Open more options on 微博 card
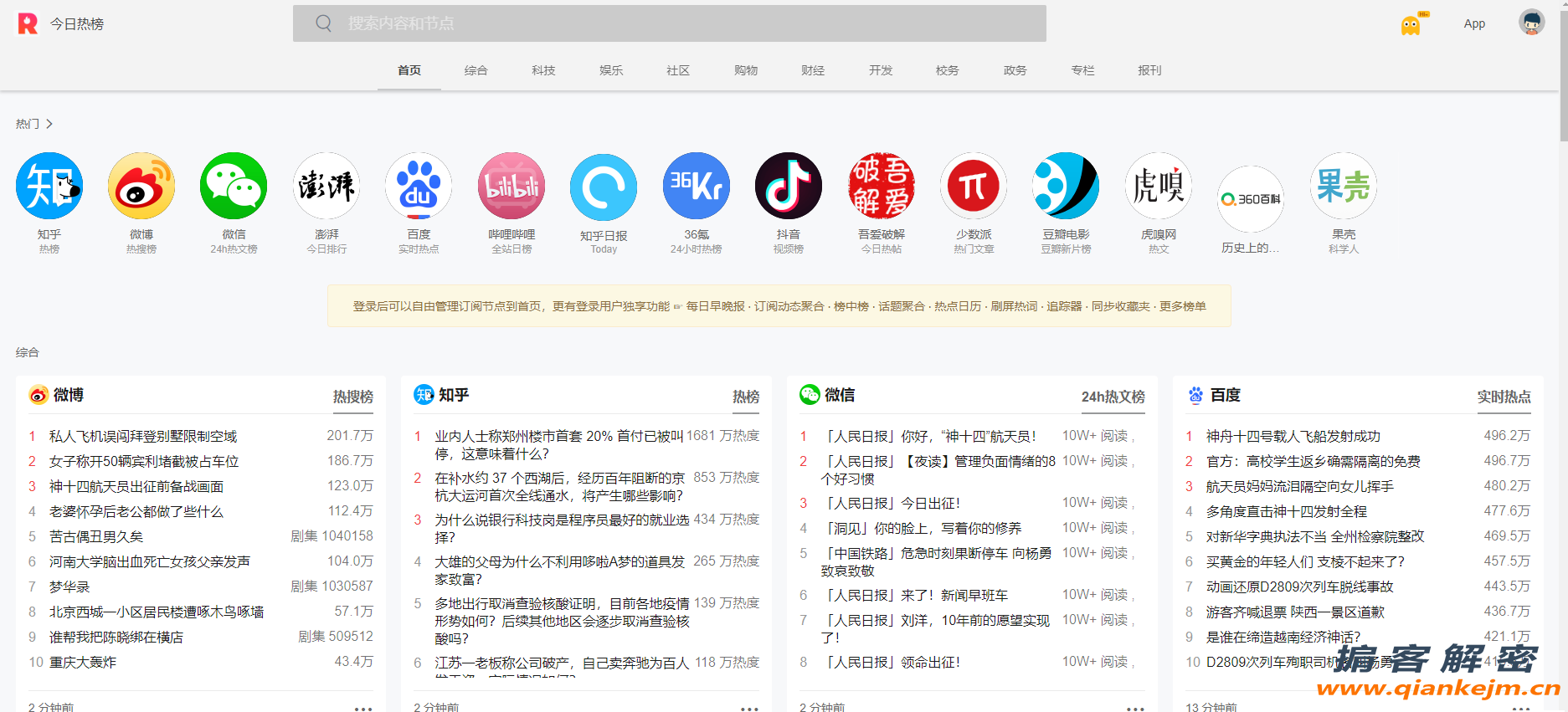 tap(363, 708)
